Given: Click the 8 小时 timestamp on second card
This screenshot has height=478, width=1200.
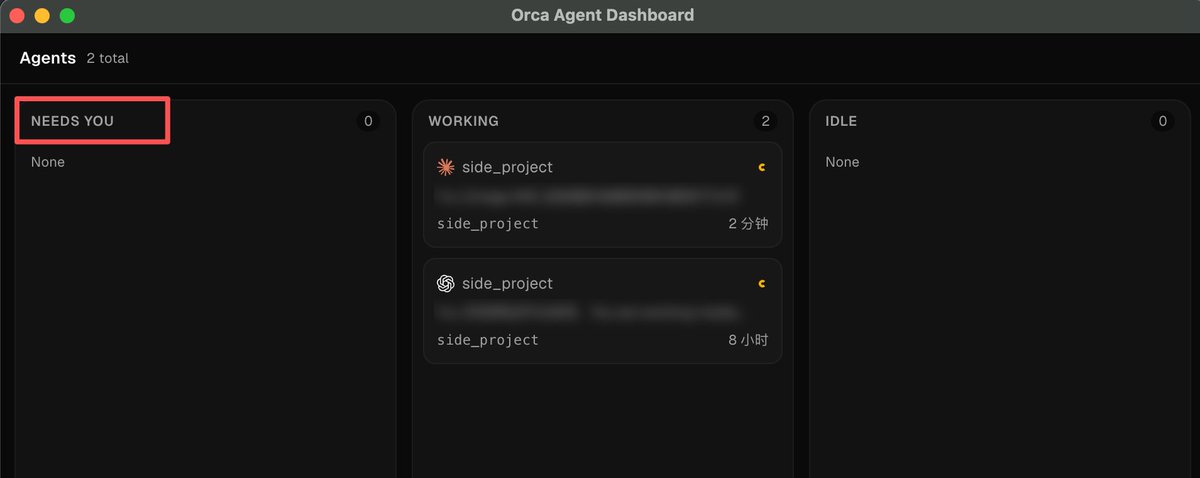Looking at the screenshot, I should [x=748, y=340].
